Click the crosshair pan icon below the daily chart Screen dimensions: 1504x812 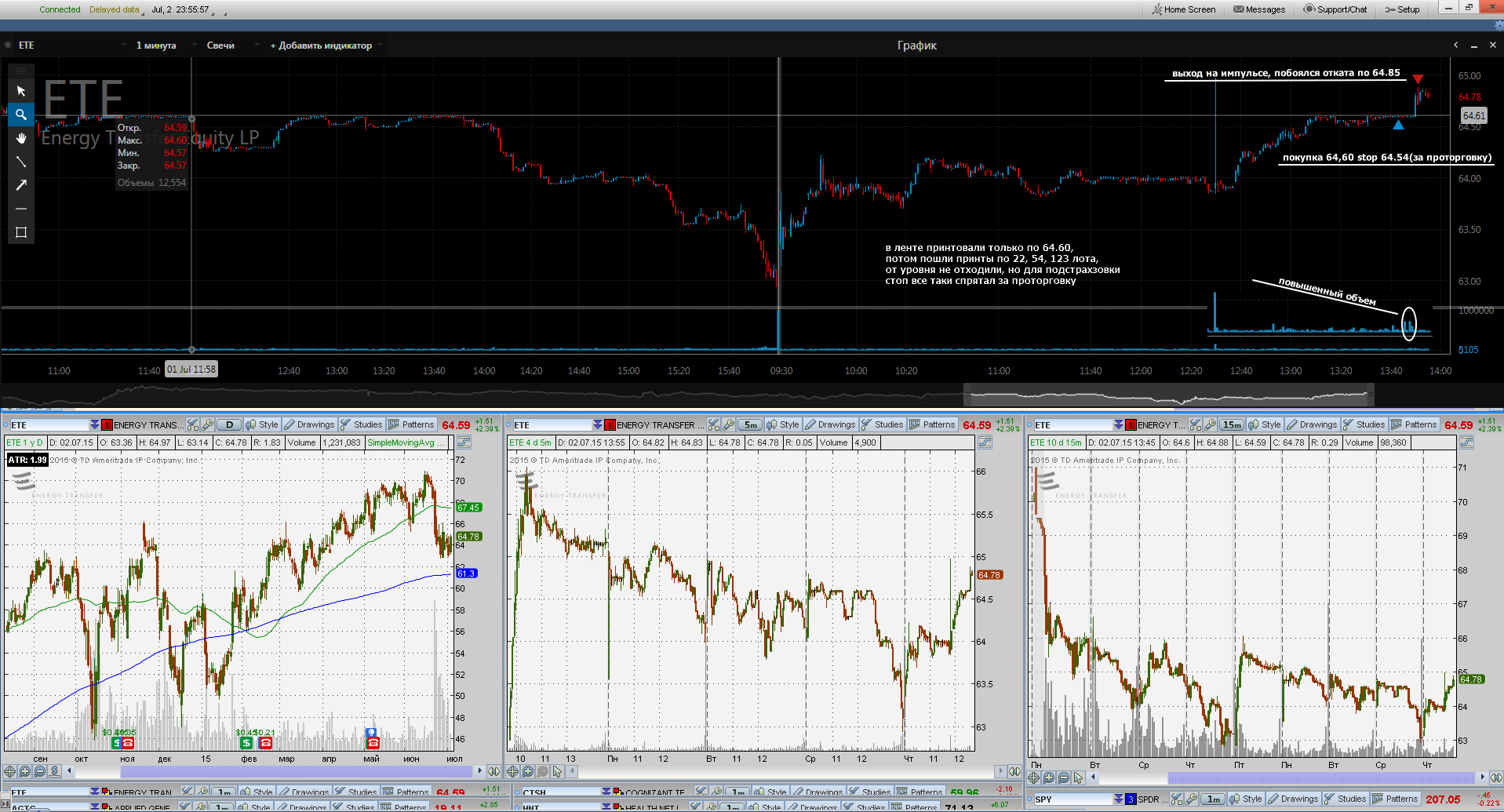tap(10, 771)
